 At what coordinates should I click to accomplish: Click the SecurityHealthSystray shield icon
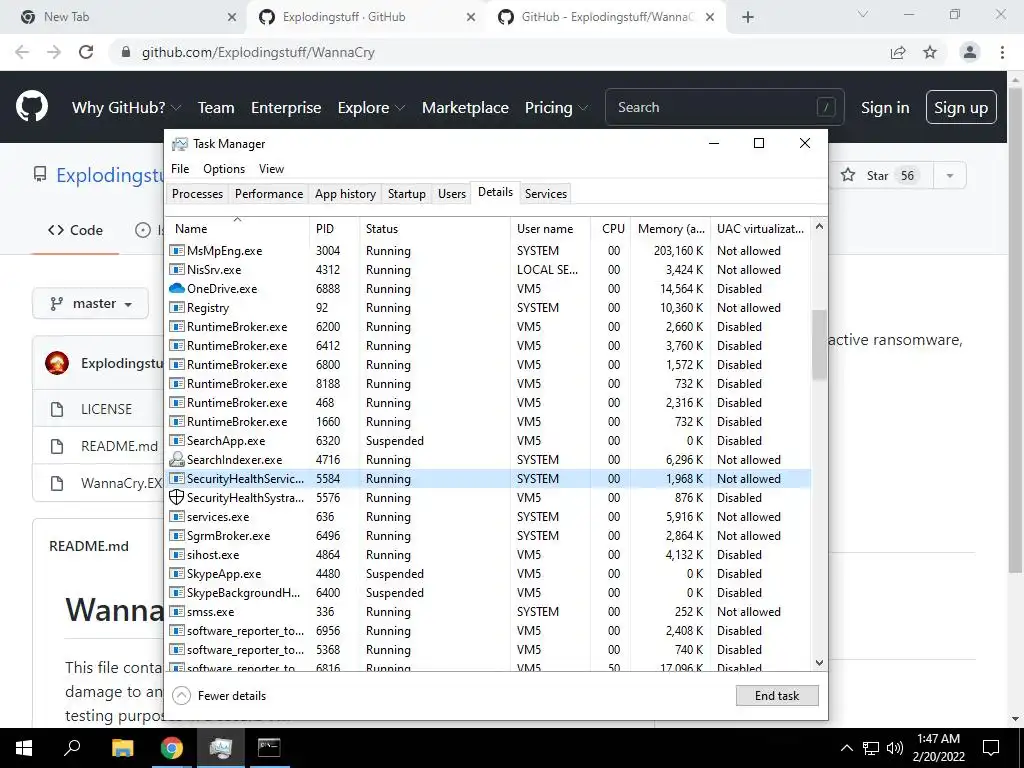pos(176,497)
